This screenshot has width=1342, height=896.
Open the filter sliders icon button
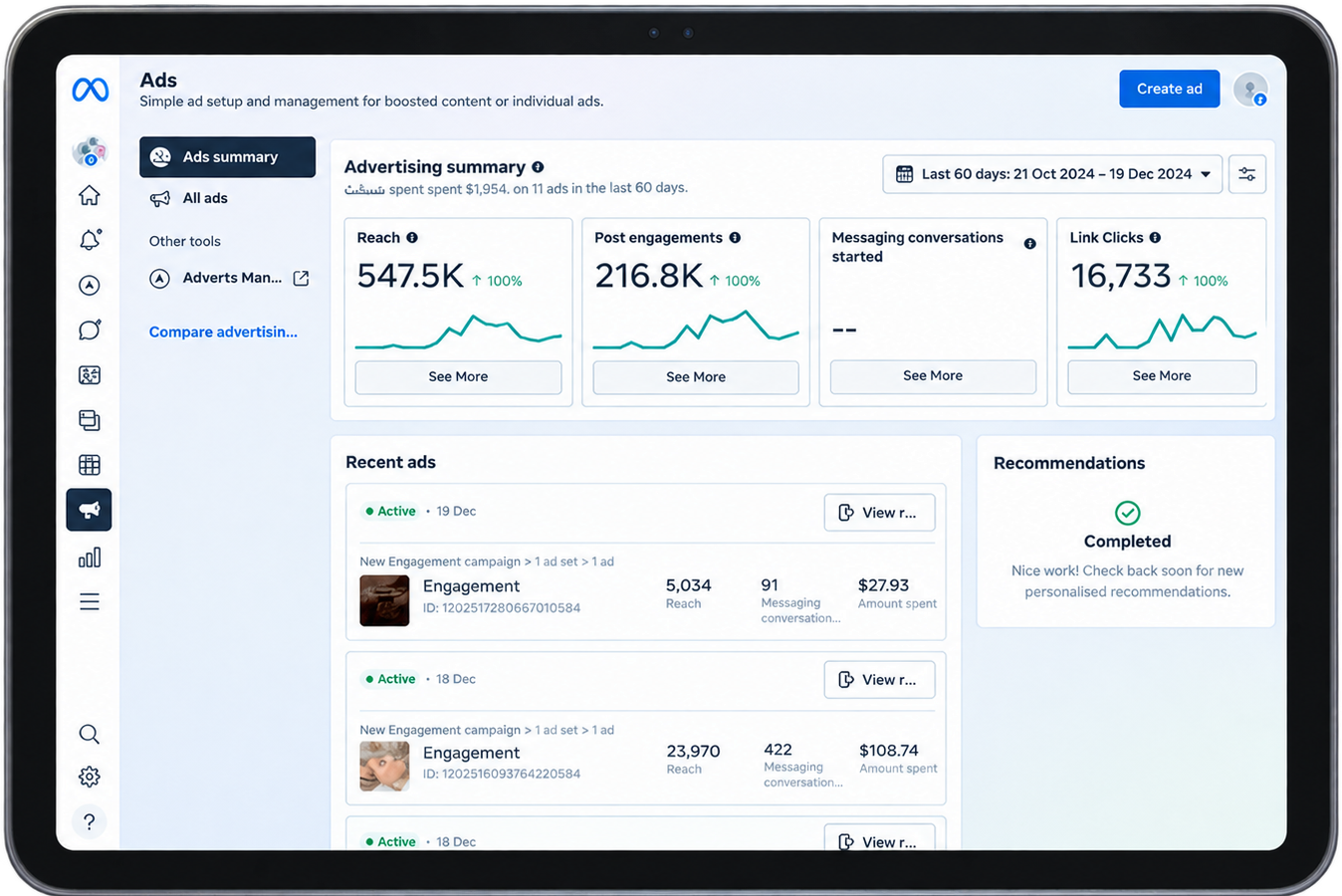1246,174
